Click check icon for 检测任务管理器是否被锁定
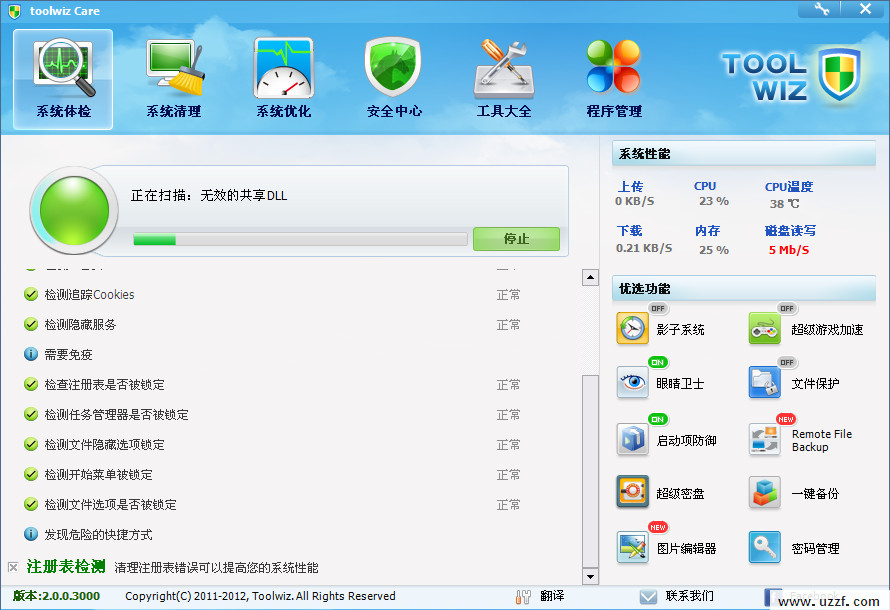The width and height of the screenshot is (890, 610). pyautogui.click(x=31, y=414)
